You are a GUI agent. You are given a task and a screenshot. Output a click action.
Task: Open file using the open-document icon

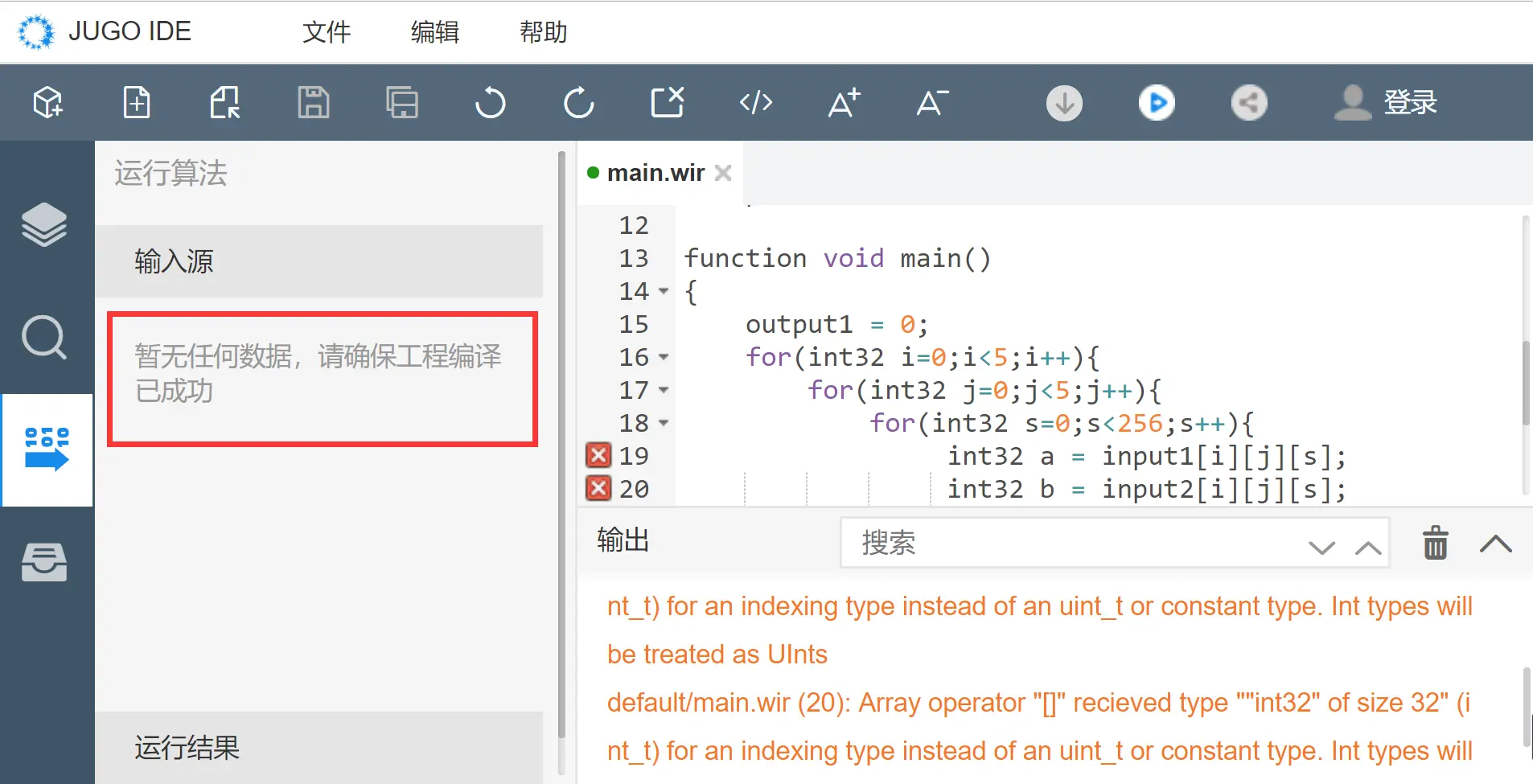coord(225,103)
